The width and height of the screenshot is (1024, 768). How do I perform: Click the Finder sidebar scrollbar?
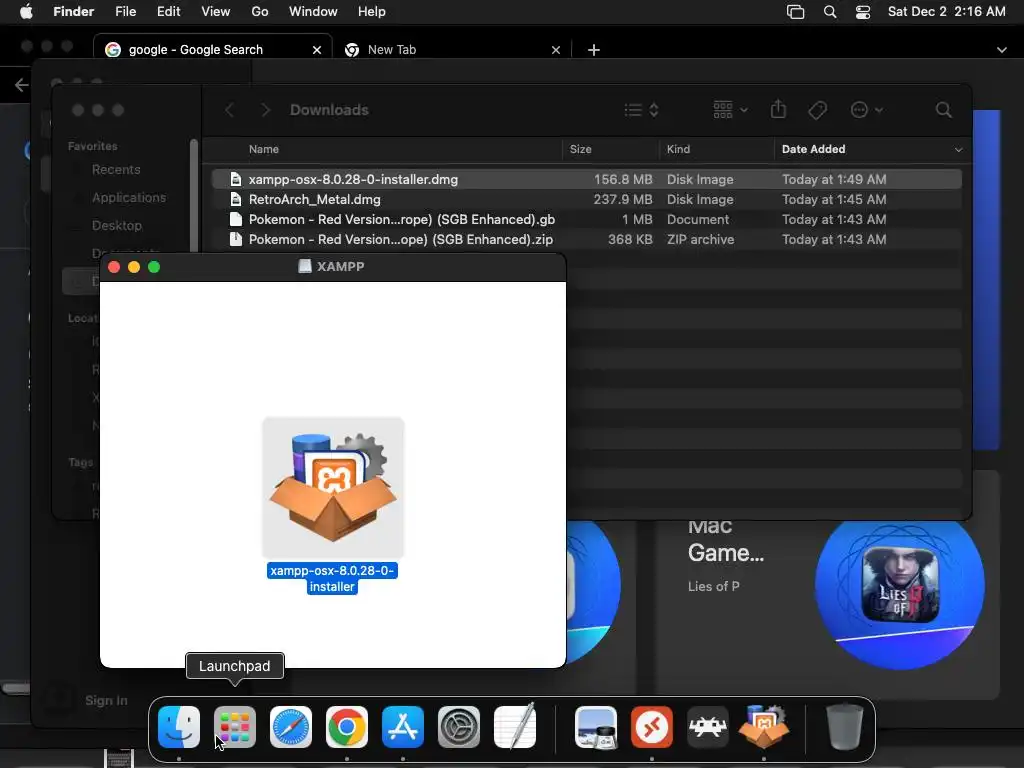pos(193,196)
